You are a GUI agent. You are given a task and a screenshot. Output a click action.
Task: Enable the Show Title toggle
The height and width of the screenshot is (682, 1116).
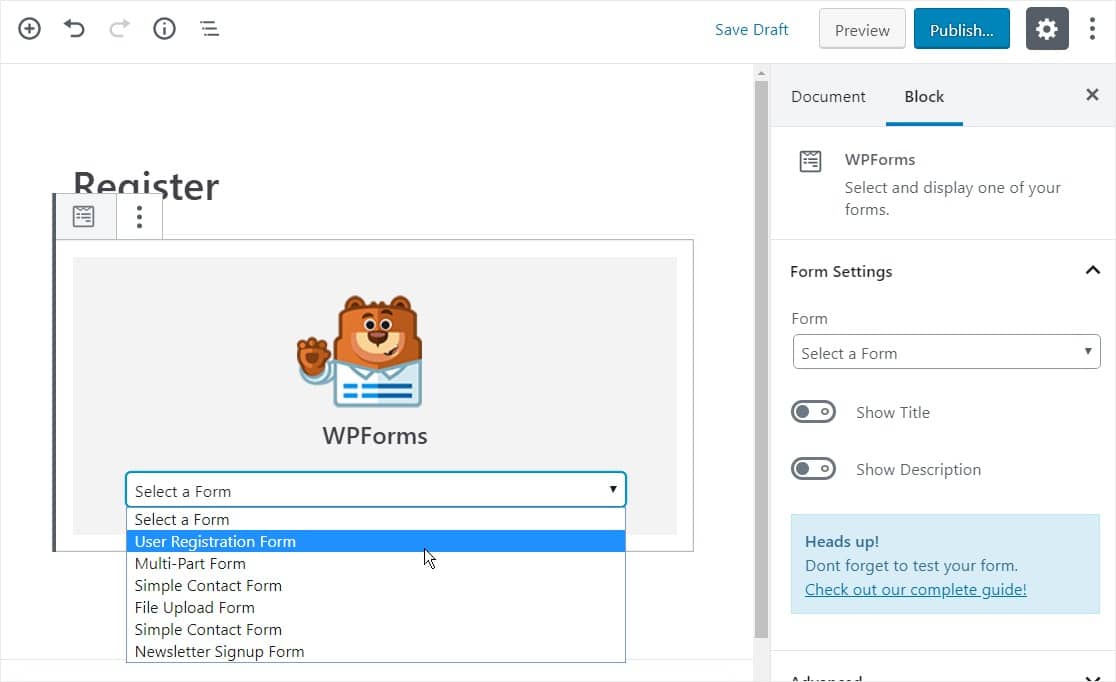pos(813,411)
